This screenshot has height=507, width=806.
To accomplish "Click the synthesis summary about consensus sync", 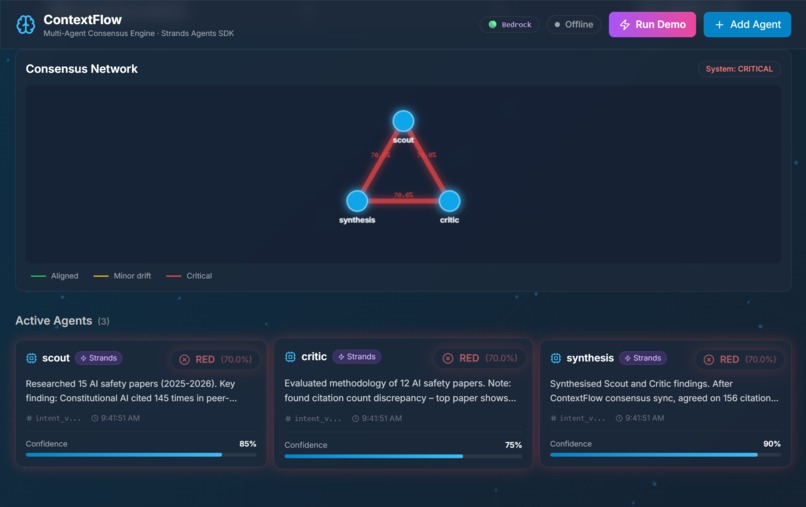I will (x=664, y=391).
